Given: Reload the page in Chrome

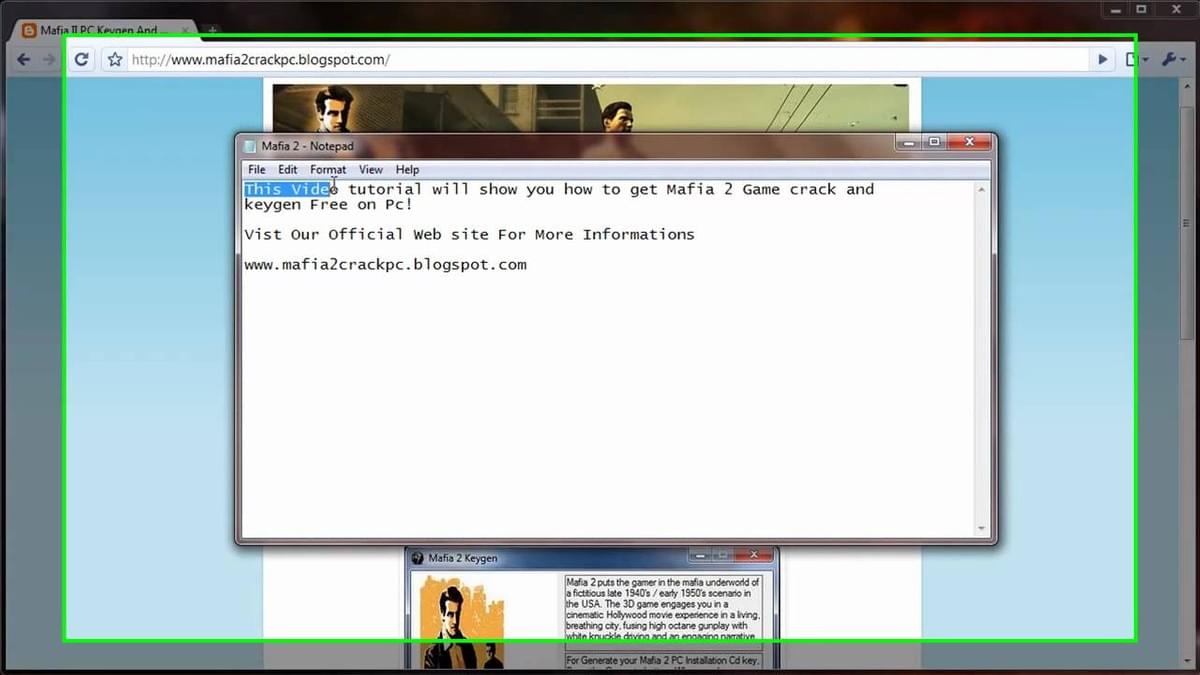Looking at the screenshot, I should point(82,59).
